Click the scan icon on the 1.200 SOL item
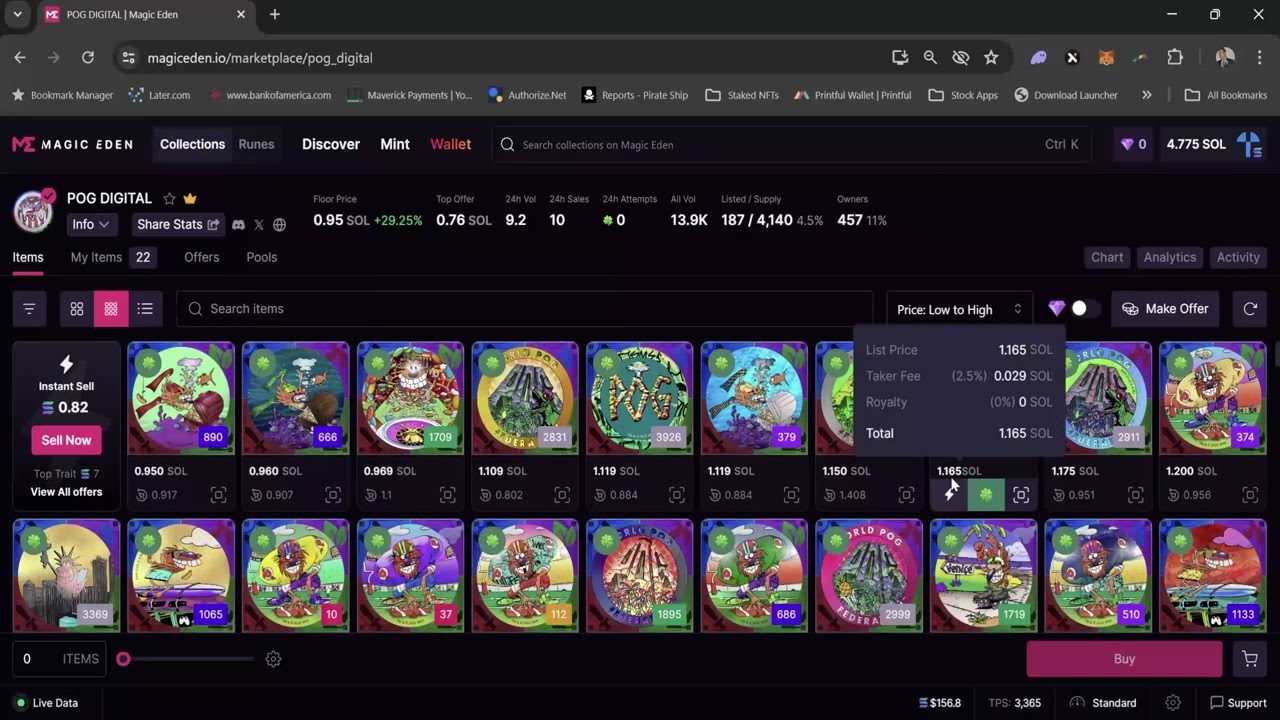This screenshot has height=720, width=1280. pos(1250,495)
